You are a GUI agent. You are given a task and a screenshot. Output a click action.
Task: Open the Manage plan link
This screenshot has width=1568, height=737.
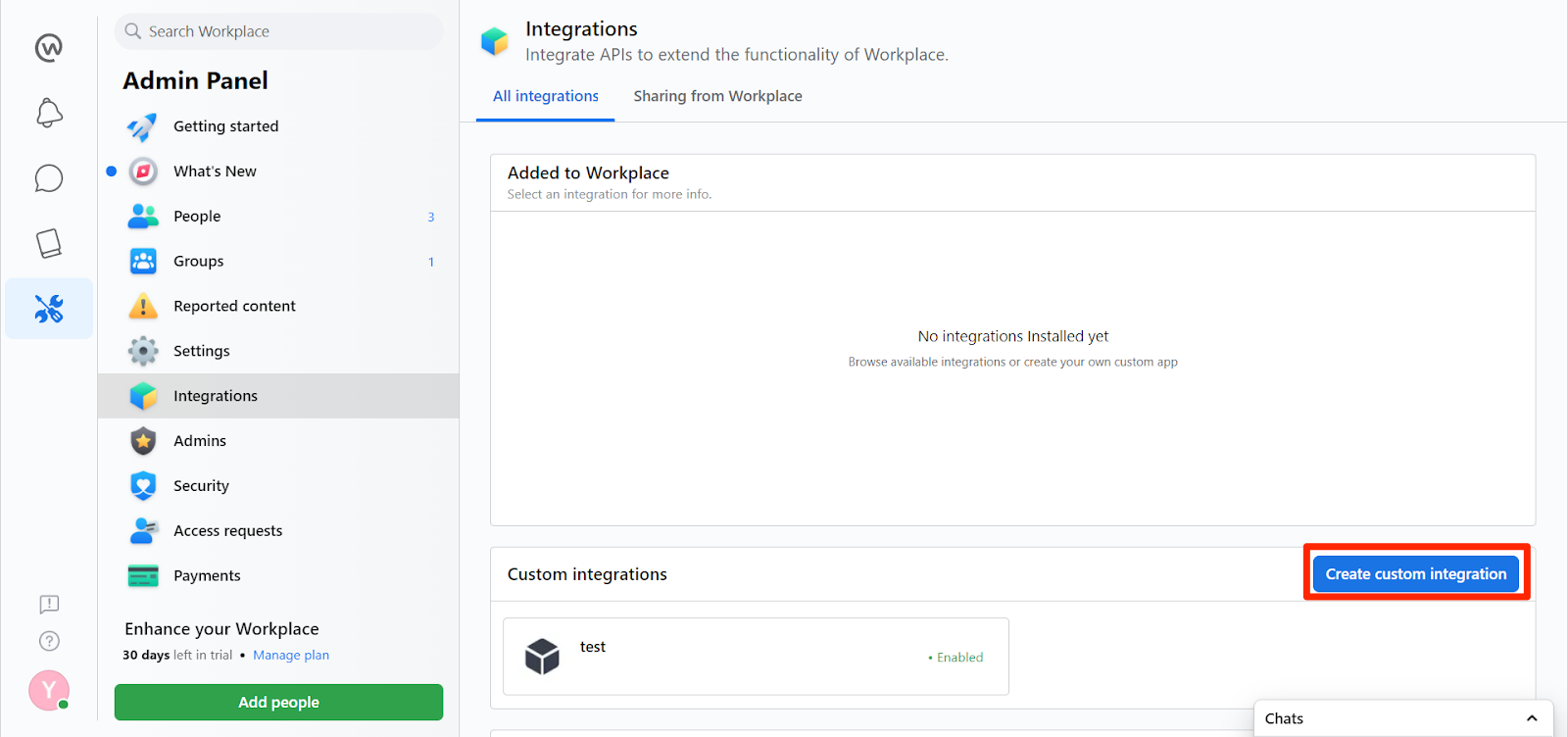point(291,655)
